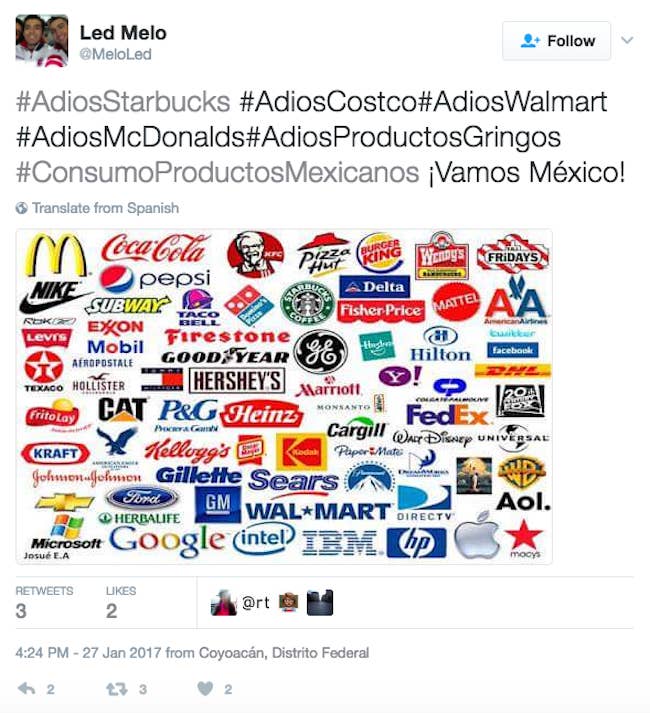The image size is (650, 713).
Task: Open the emoji-face retweeter avatar
Action: tap(288, 603)
